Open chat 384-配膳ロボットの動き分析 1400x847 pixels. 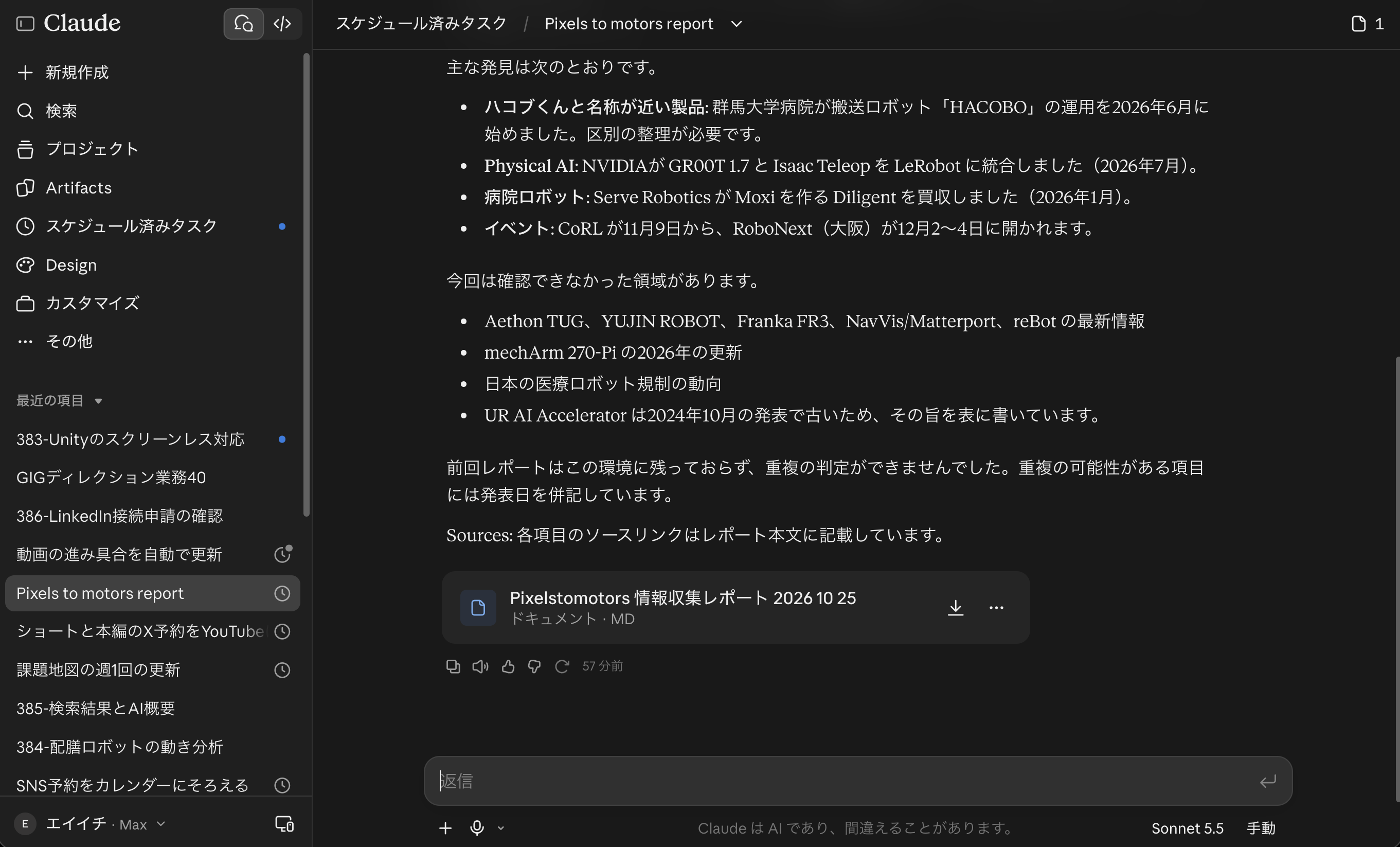(152, 747)
